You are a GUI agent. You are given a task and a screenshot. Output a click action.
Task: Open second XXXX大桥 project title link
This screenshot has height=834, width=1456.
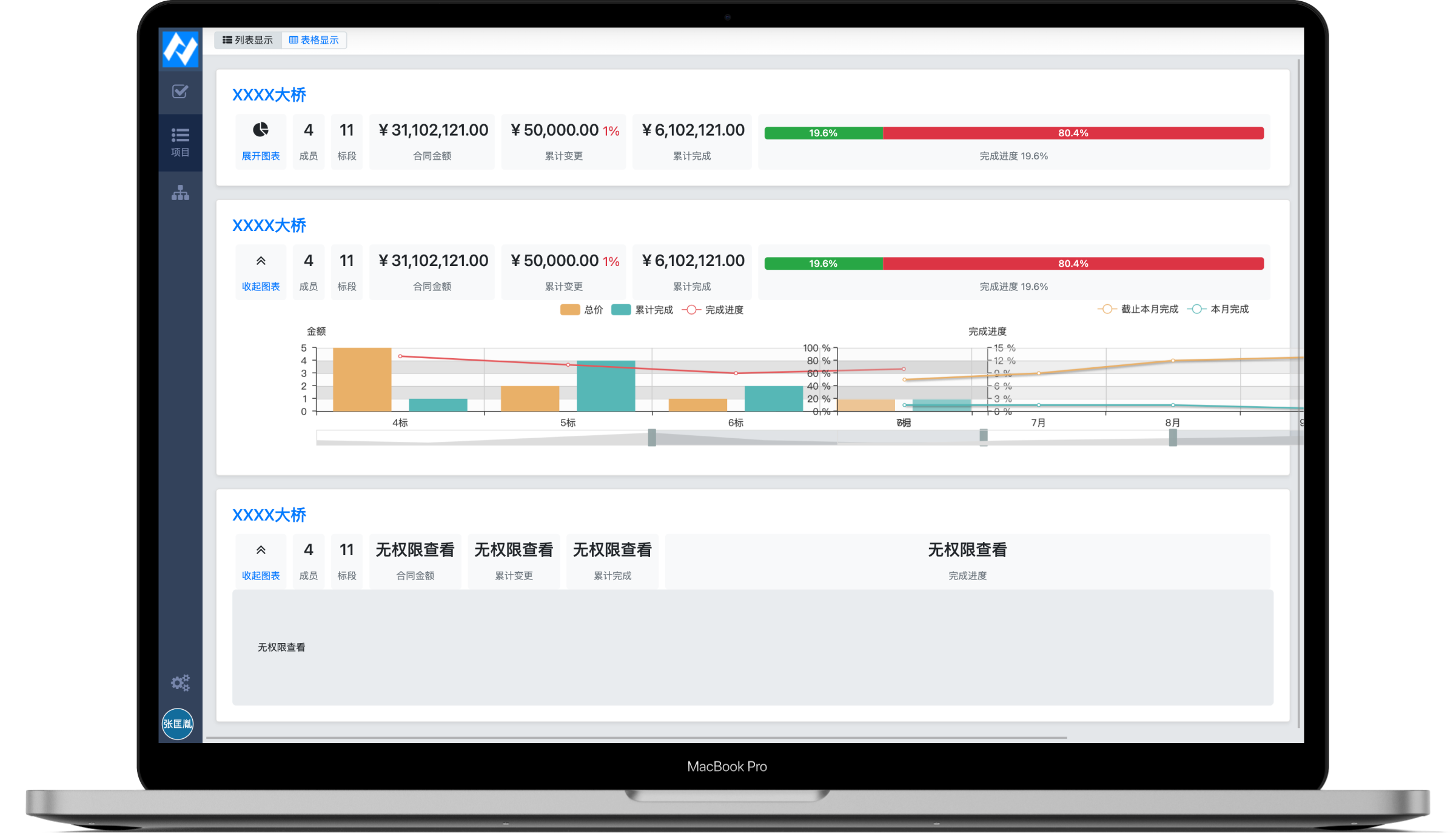tap(269, 225)
